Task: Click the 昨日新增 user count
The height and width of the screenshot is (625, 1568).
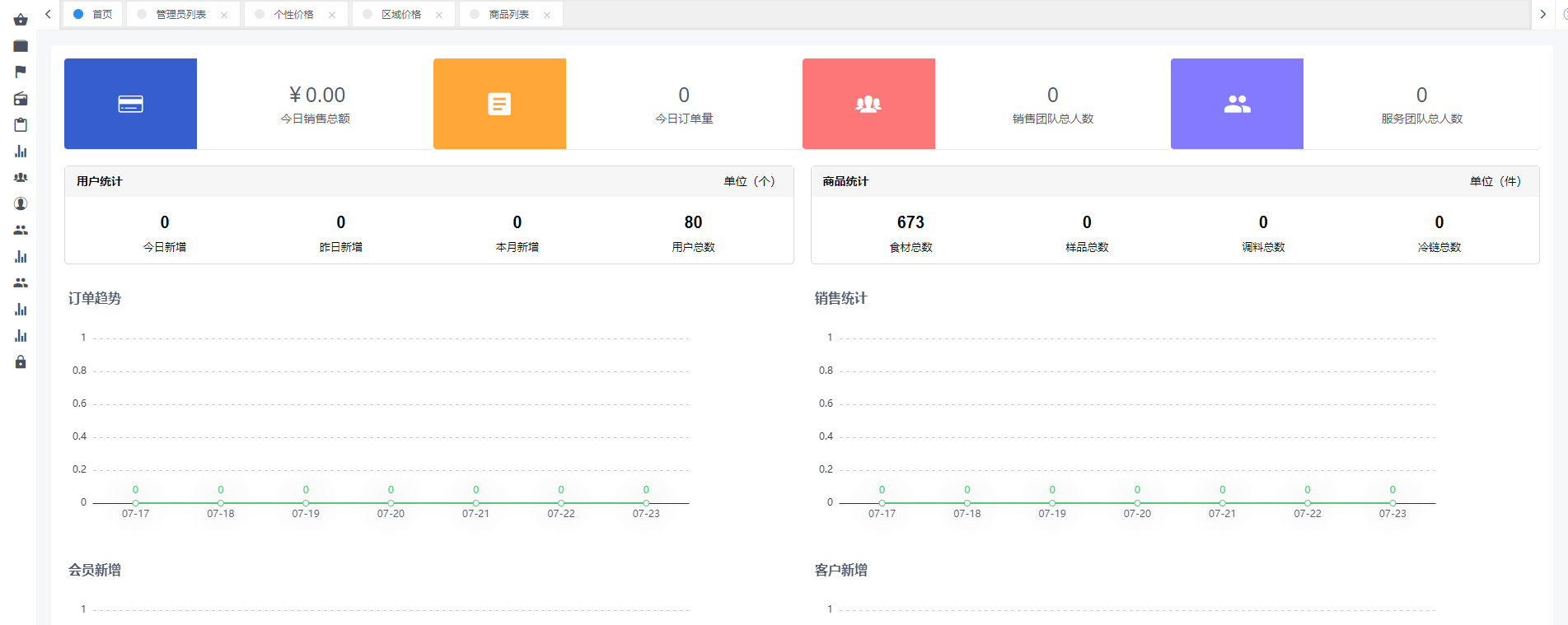Action: (x=341, y=222)
